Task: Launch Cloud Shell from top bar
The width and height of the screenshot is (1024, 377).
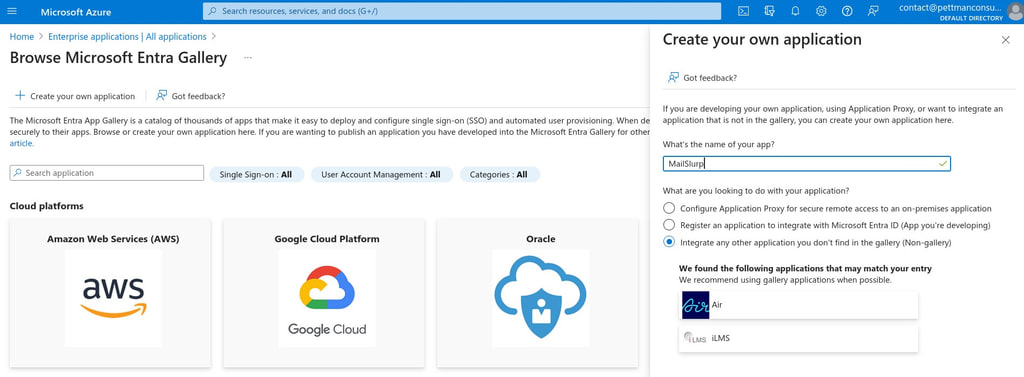Action: [x=743, y=11]
